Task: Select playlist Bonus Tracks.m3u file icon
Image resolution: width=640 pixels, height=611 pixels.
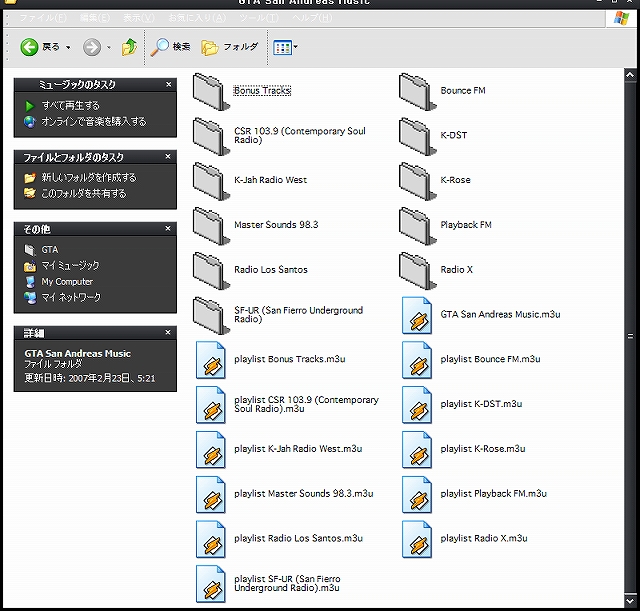Action: pos(211,360)
